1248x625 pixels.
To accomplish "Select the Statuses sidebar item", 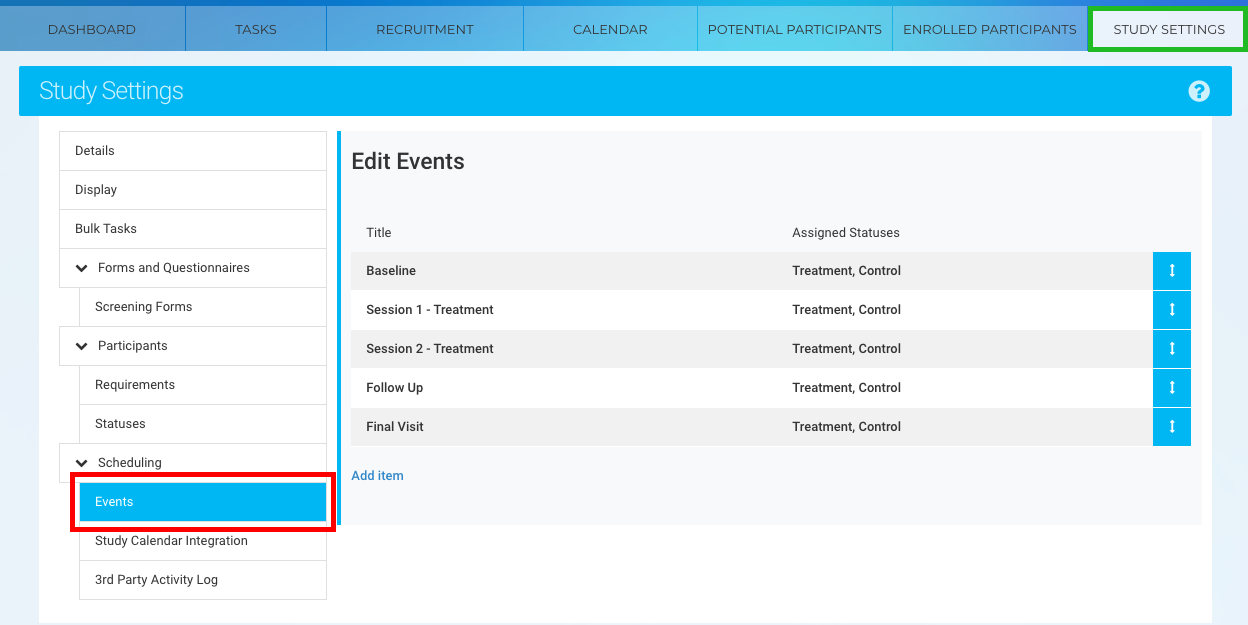I will (x=120, y=424).
